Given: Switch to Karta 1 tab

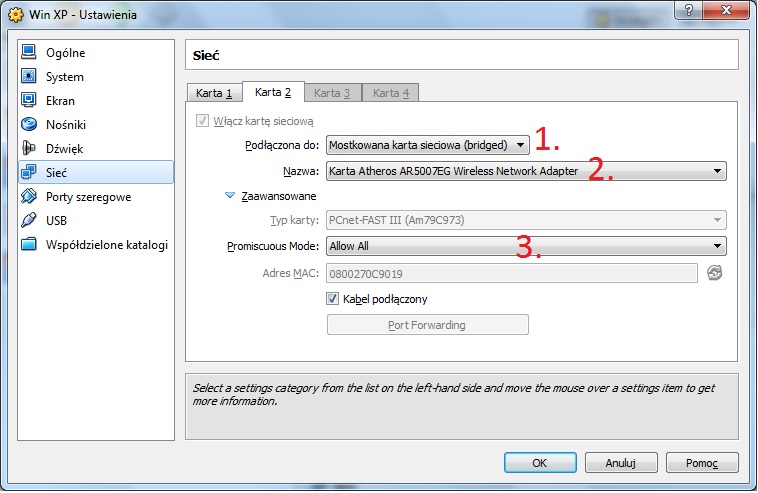Looking at the screenshot, I should coord(215,93).
